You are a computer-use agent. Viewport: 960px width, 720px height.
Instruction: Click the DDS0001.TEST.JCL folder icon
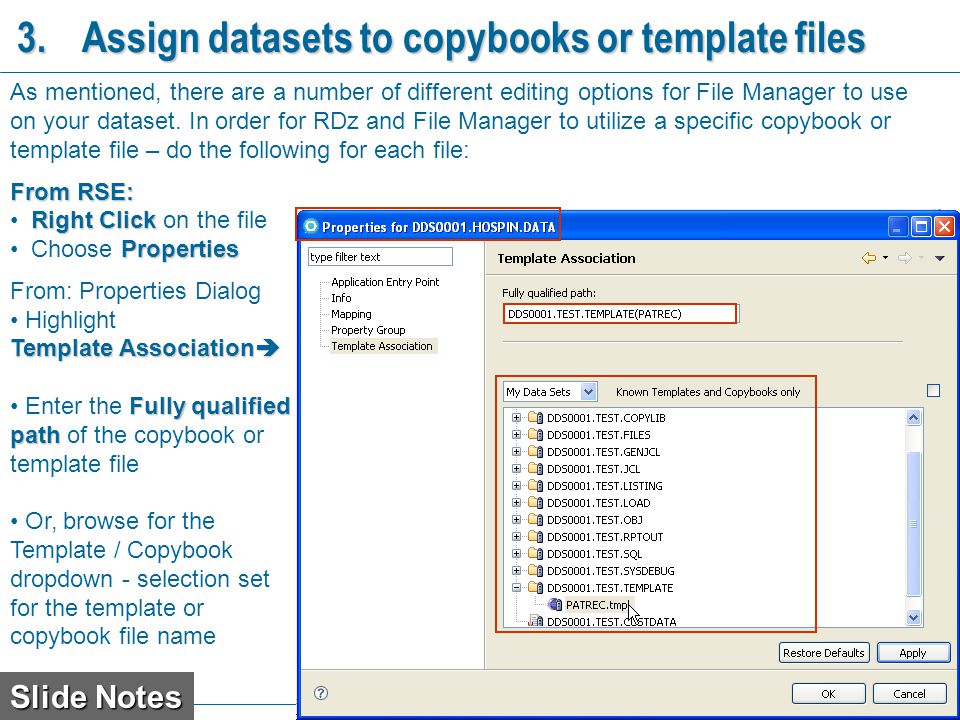pos(536,469)
